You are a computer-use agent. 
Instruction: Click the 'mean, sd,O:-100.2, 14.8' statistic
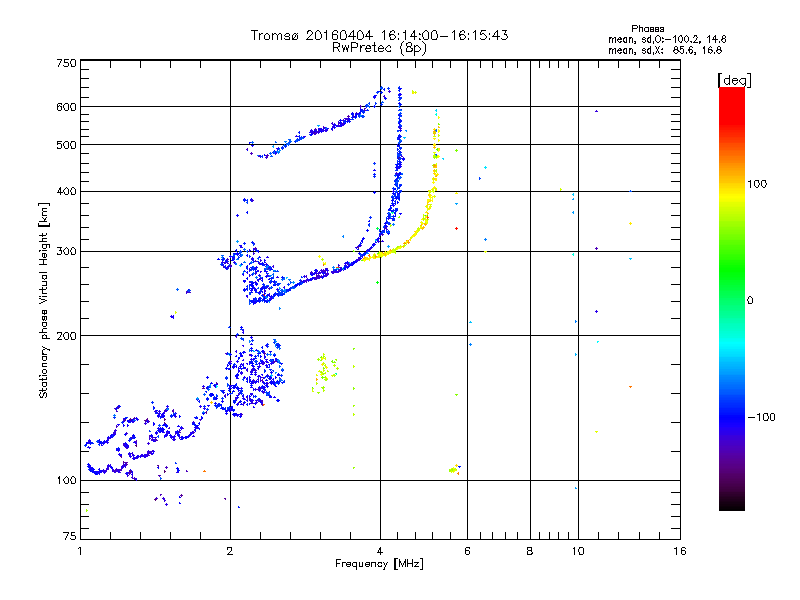667,39
